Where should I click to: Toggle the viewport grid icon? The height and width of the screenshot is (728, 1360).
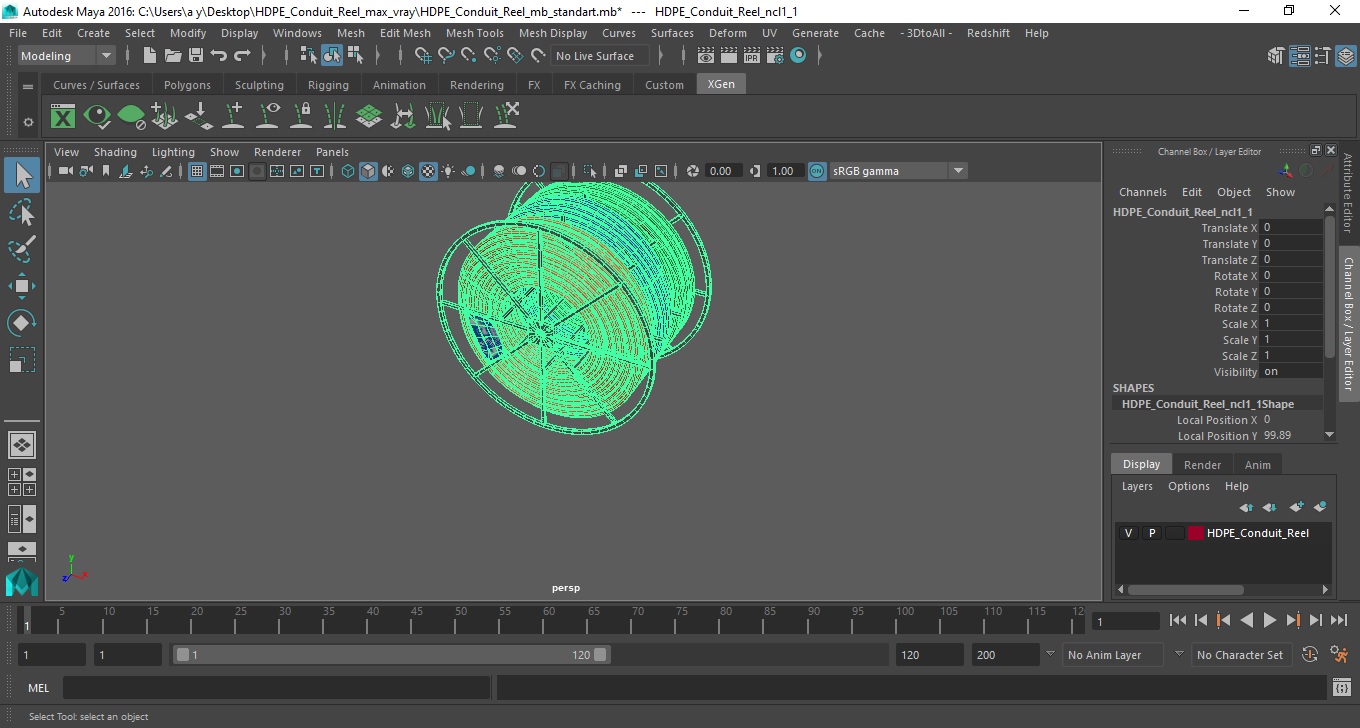point(197,171)
